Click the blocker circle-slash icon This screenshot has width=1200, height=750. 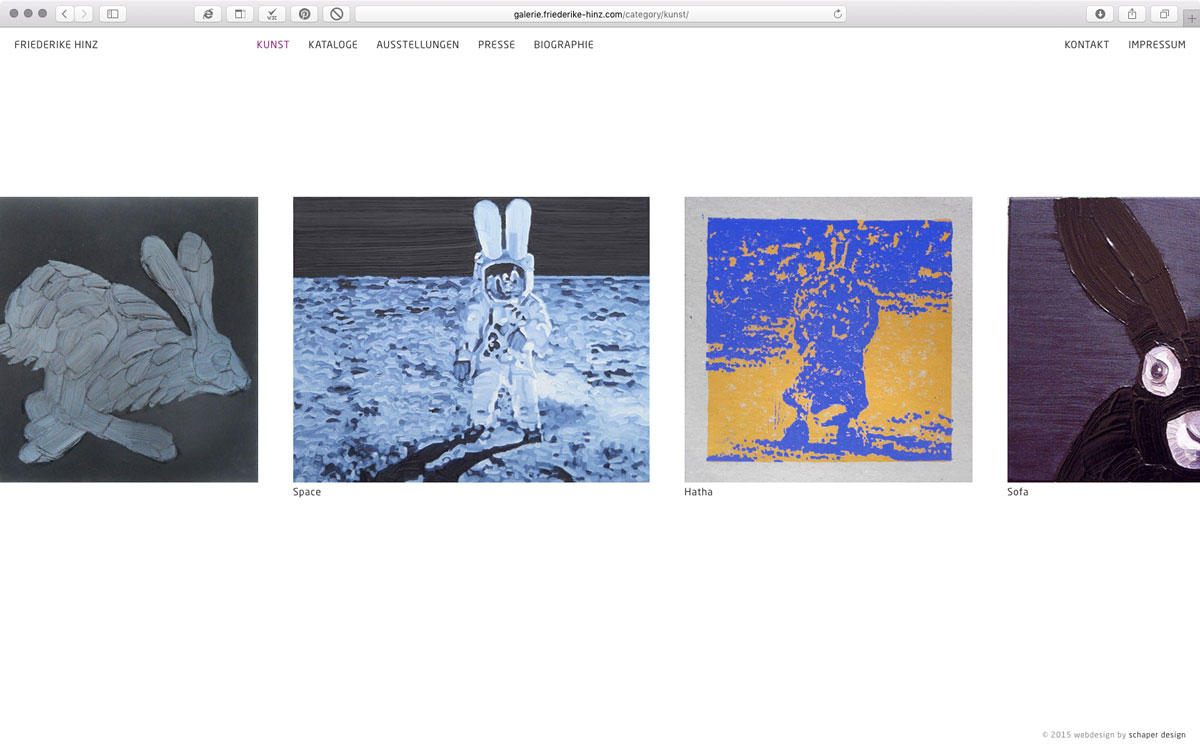pyautogui.click(x=337, y=14)
